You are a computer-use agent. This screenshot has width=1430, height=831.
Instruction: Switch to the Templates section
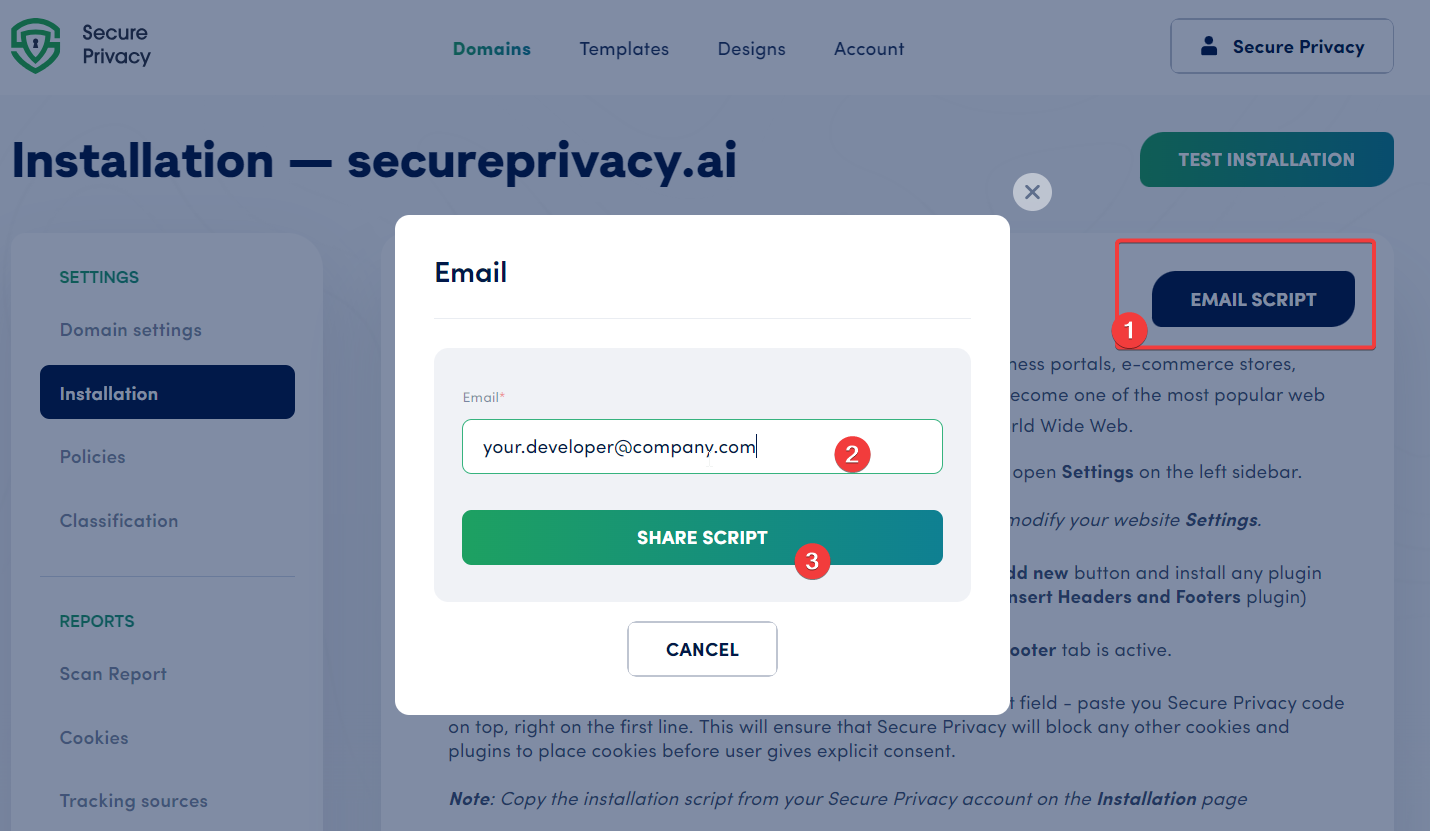click(623, 48)
